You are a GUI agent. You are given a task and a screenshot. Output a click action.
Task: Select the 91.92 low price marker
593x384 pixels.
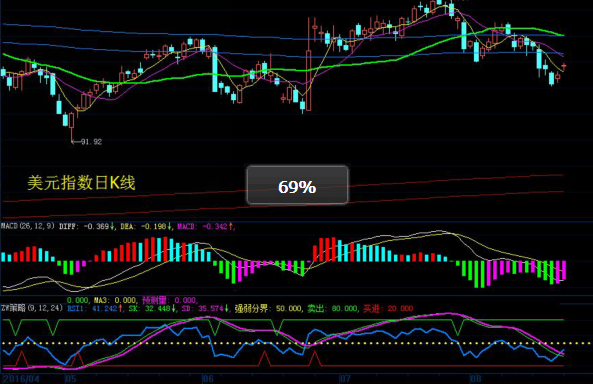coord(87,142)
